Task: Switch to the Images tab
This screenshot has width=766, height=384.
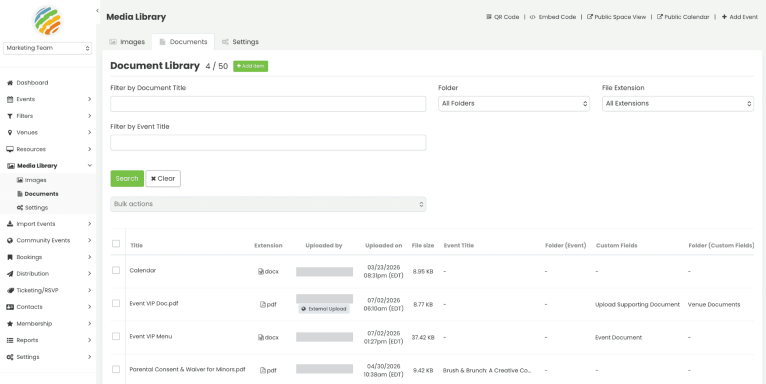Action: tap(127, 42)
